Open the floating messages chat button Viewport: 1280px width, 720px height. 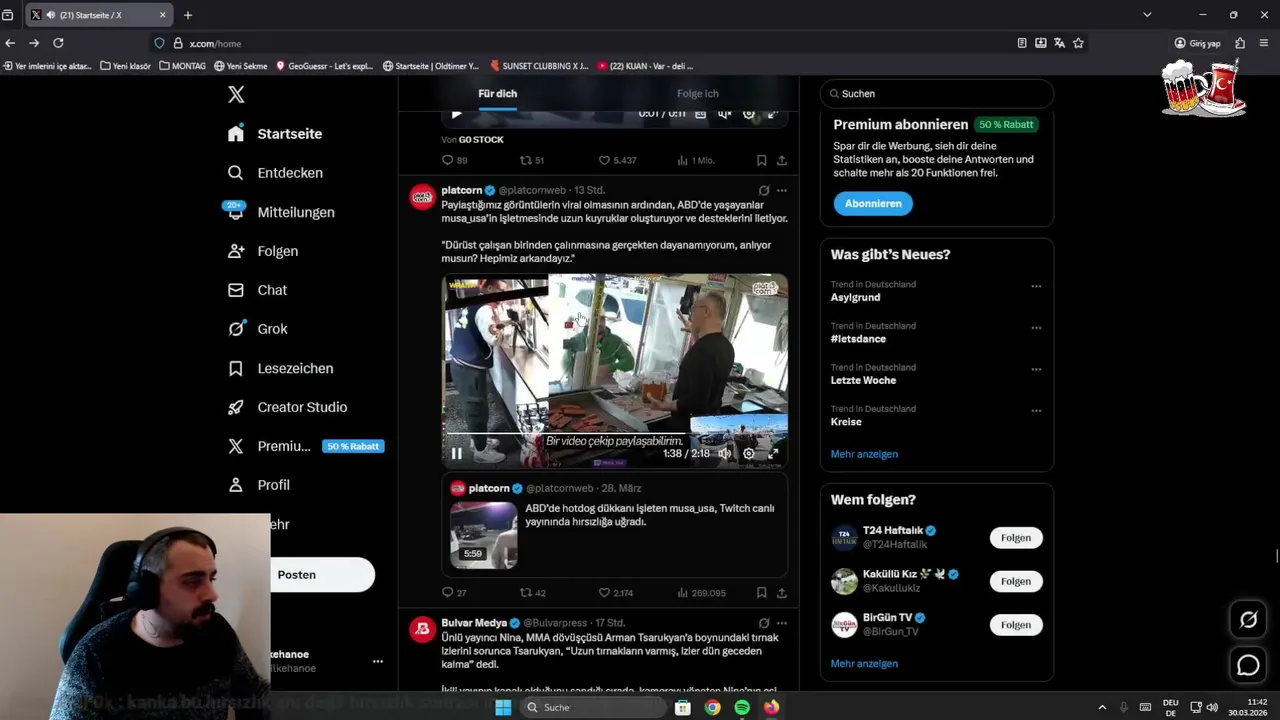[1248, 665]
